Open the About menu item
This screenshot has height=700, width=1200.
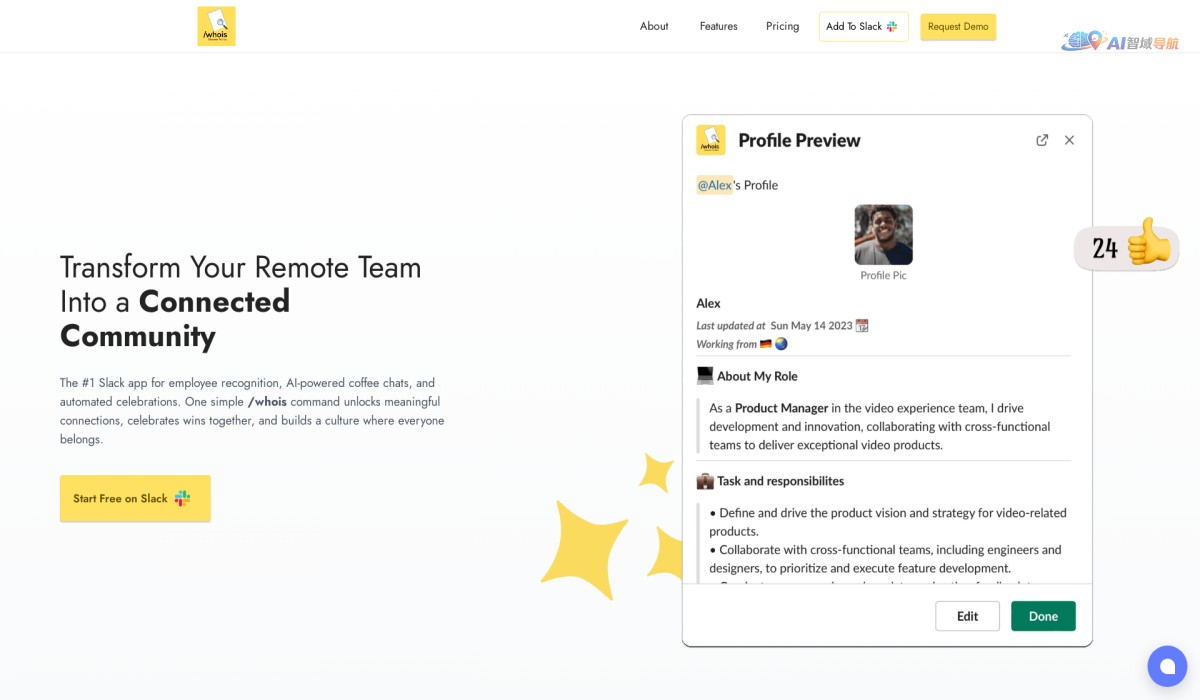[654, 27]
